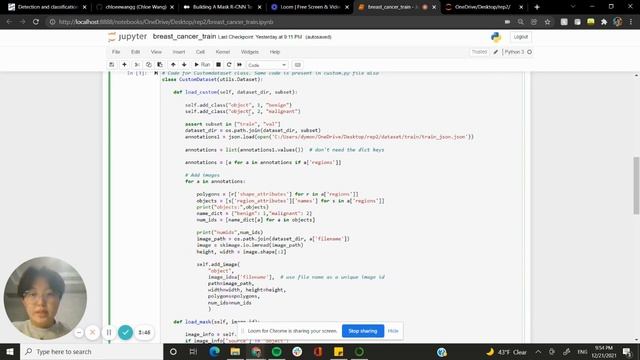640x360 pixels.
Task: Open the Kernel menu
Action: 222,52
